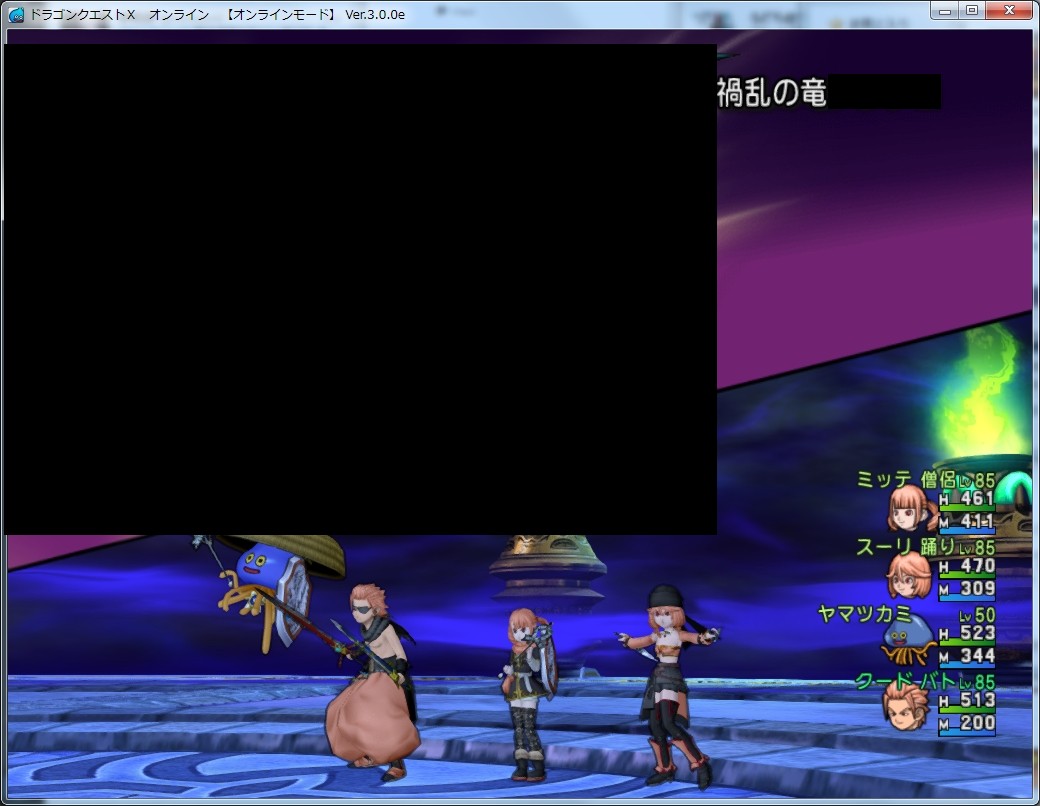Click ヤマツカミ's slime portrait in party list

tap(908, 641)
